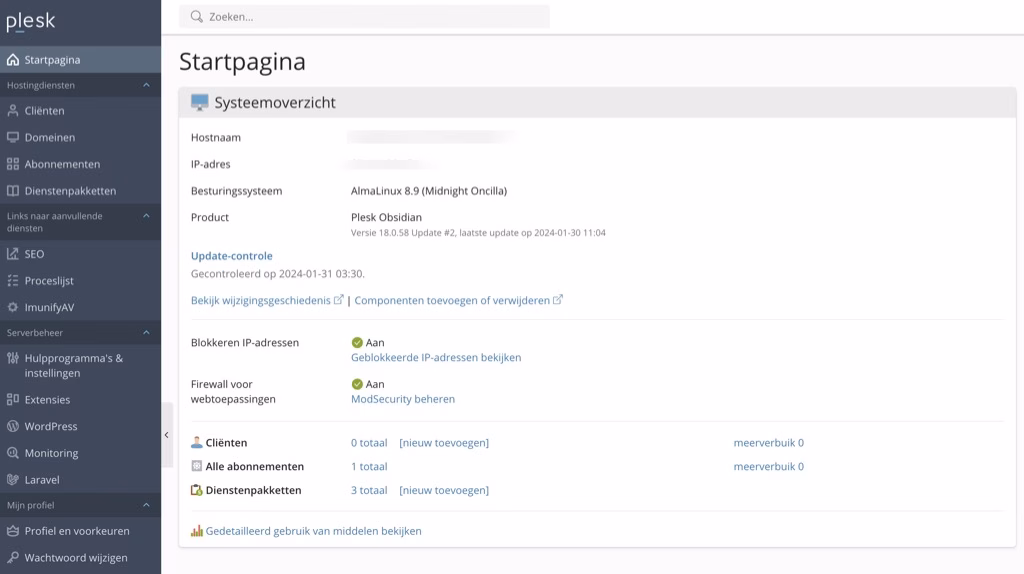Click external link icon after Componenten toevoegen
This screenshot has height=574, width=1024.
tap(558, 300)
